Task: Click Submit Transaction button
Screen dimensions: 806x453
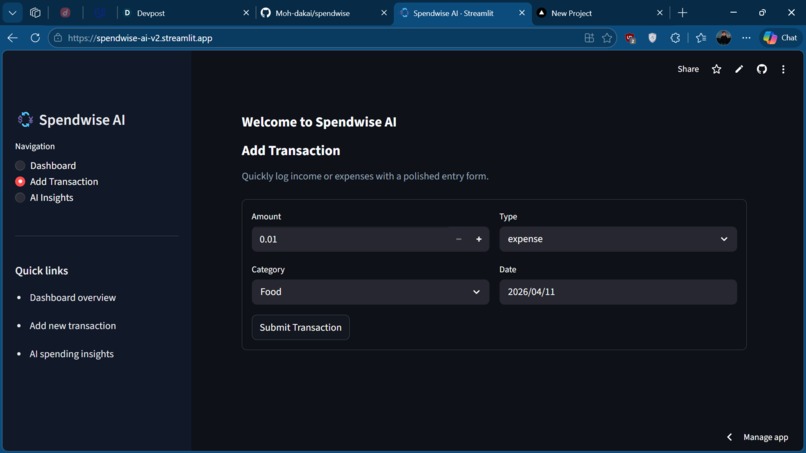Action: 301,327
